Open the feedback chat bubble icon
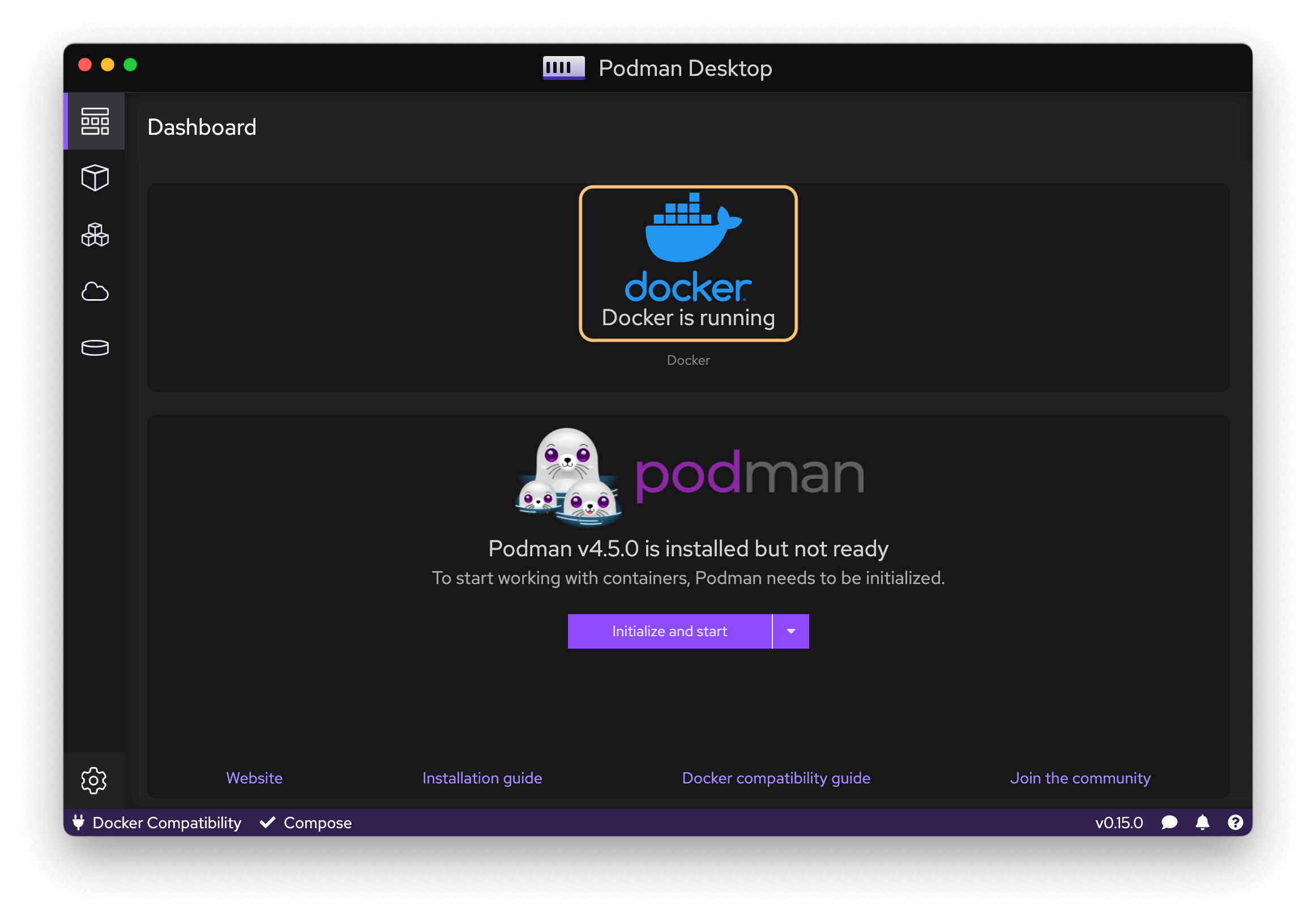Screen dimensions: 1316x920 1169,823
